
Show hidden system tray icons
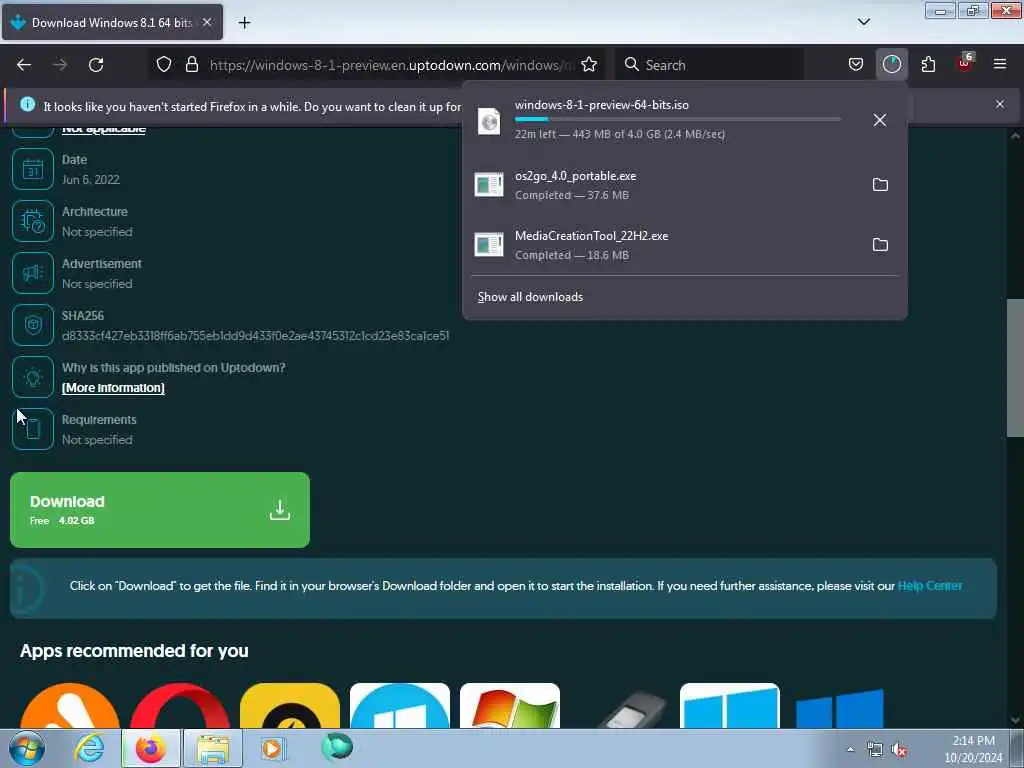850,750
